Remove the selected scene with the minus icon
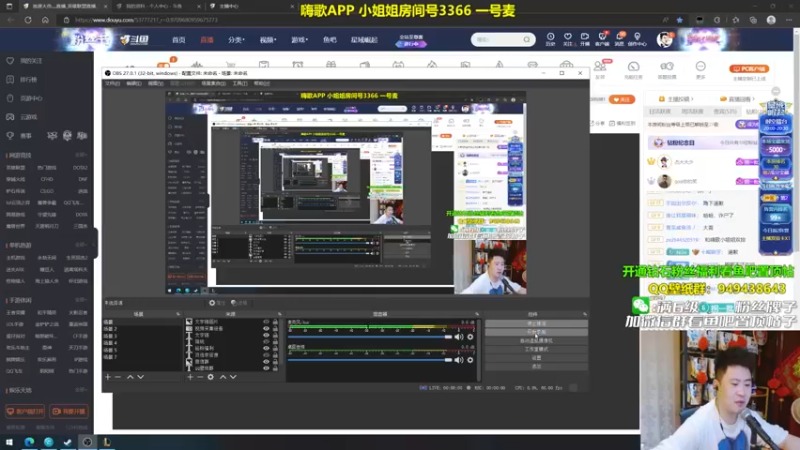This screenshot has height=450, width=800. click(x=118, y=377)
